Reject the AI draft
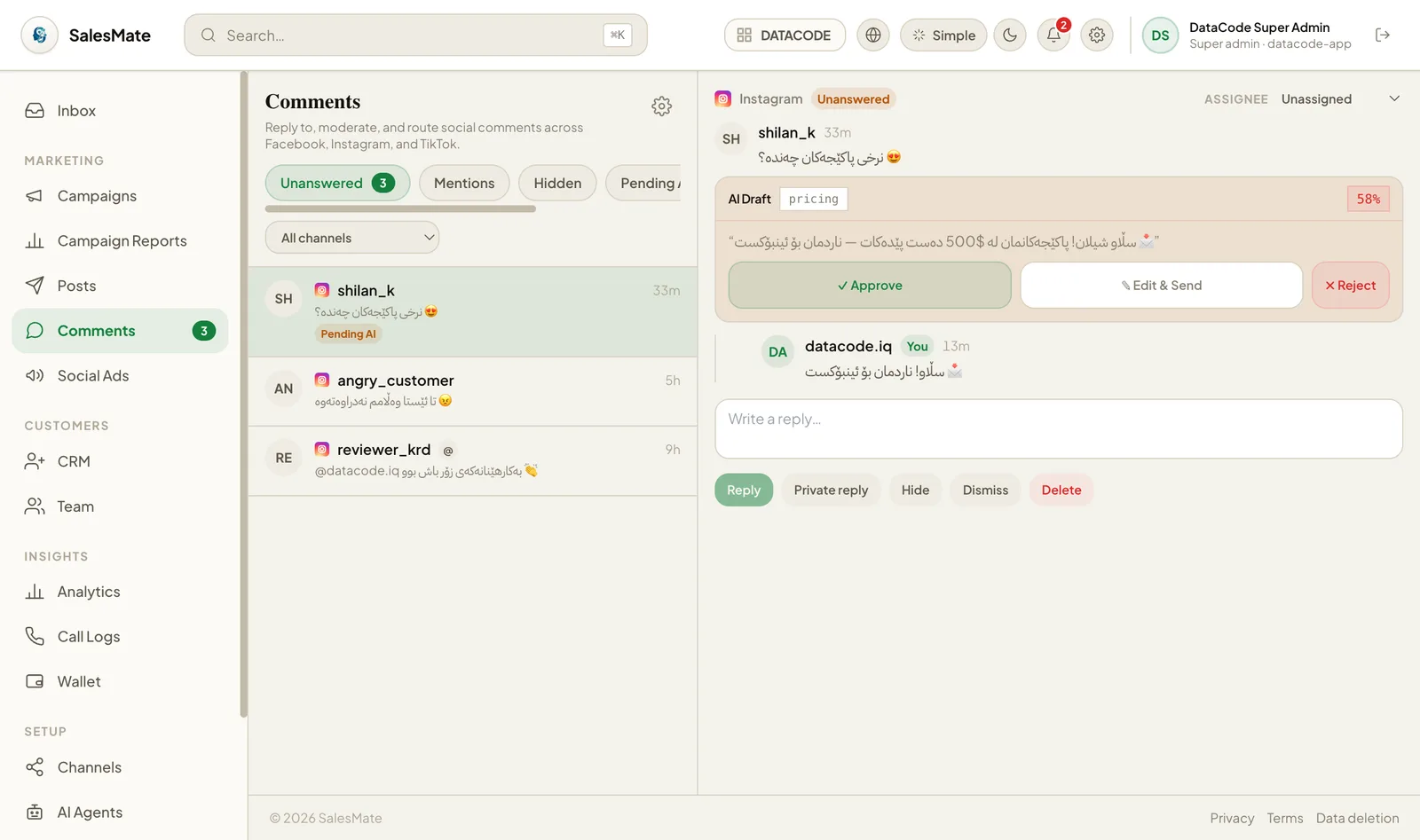Viewport: 1420px width, 840px height. click(1351, 286)
